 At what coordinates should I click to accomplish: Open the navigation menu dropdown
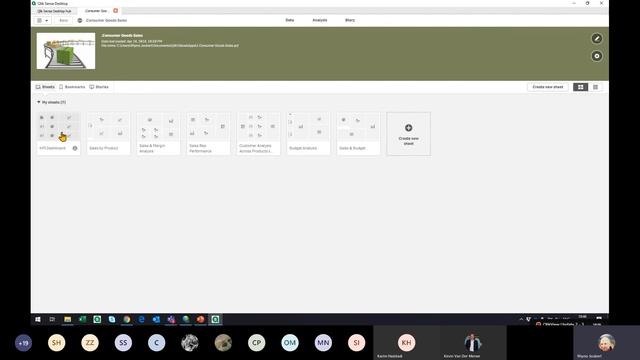click(42, 20)
